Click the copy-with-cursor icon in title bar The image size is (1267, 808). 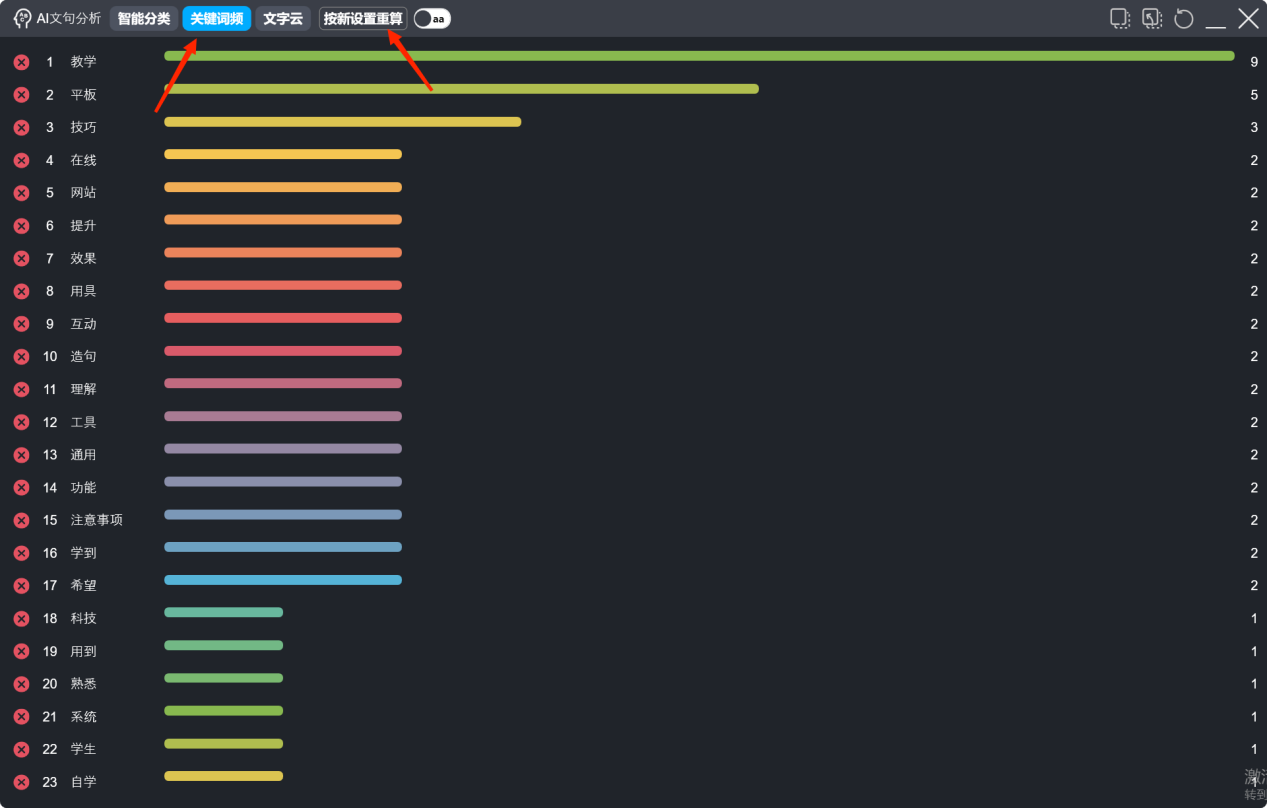click(1152, 18)
